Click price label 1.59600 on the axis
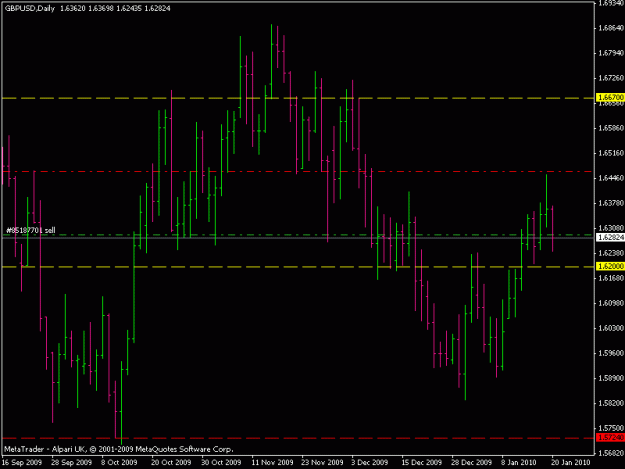The image size is (625, 469). 611,353
